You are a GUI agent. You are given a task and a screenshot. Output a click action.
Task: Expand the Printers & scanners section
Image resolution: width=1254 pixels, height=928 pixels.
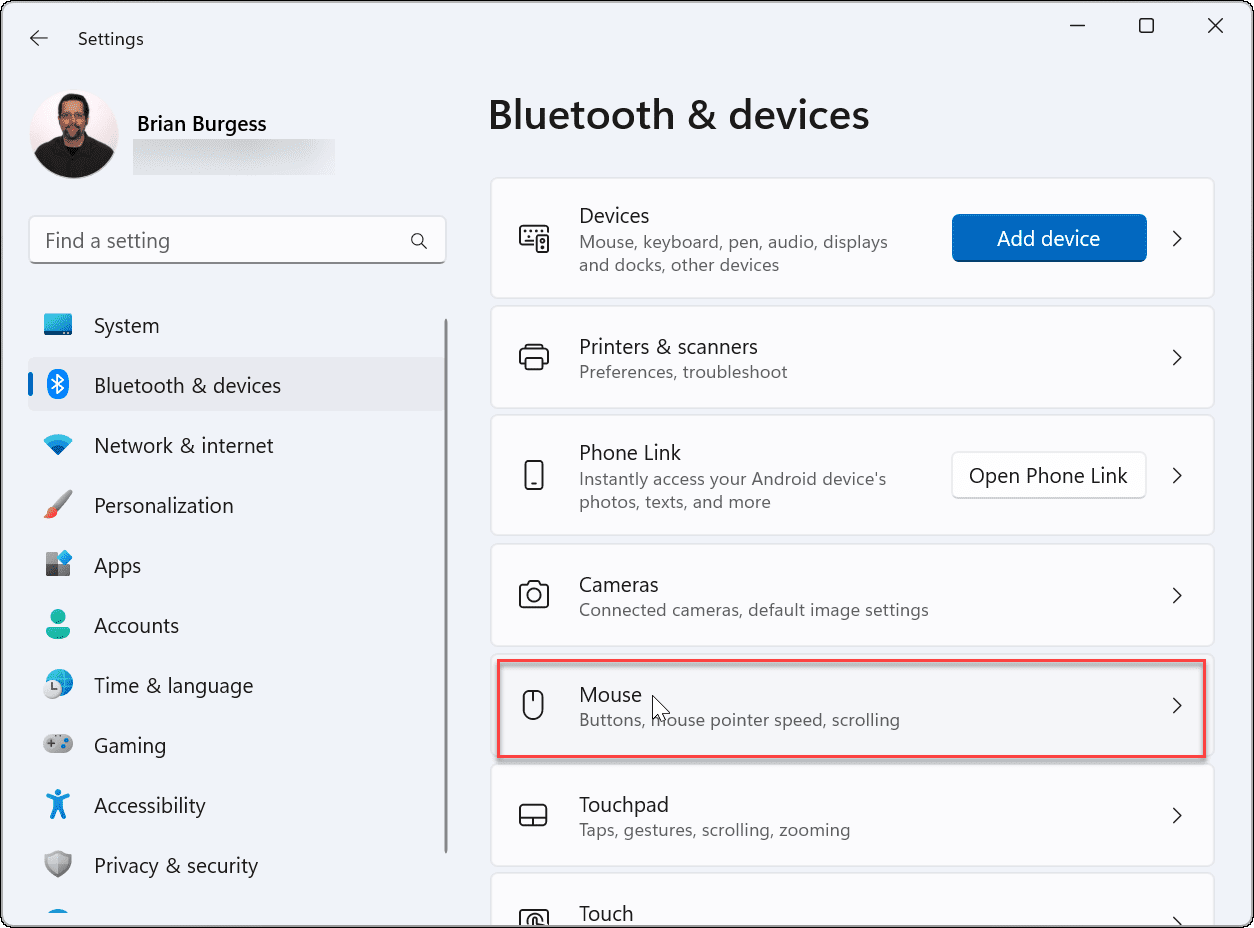pos(1177,357)
